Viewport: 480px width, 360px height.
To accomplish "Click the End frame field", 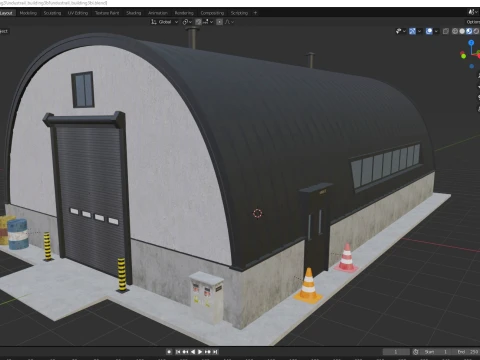I will click(466, 352).
